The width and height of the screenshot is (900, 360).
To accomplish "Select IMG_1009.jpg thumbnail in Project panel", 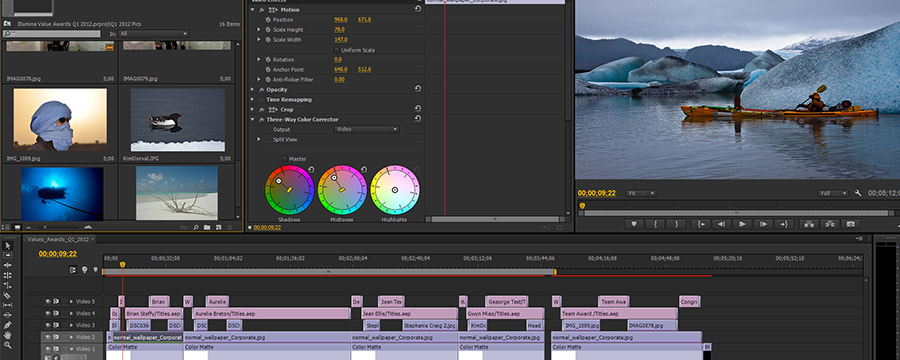I will click(60, 119).
